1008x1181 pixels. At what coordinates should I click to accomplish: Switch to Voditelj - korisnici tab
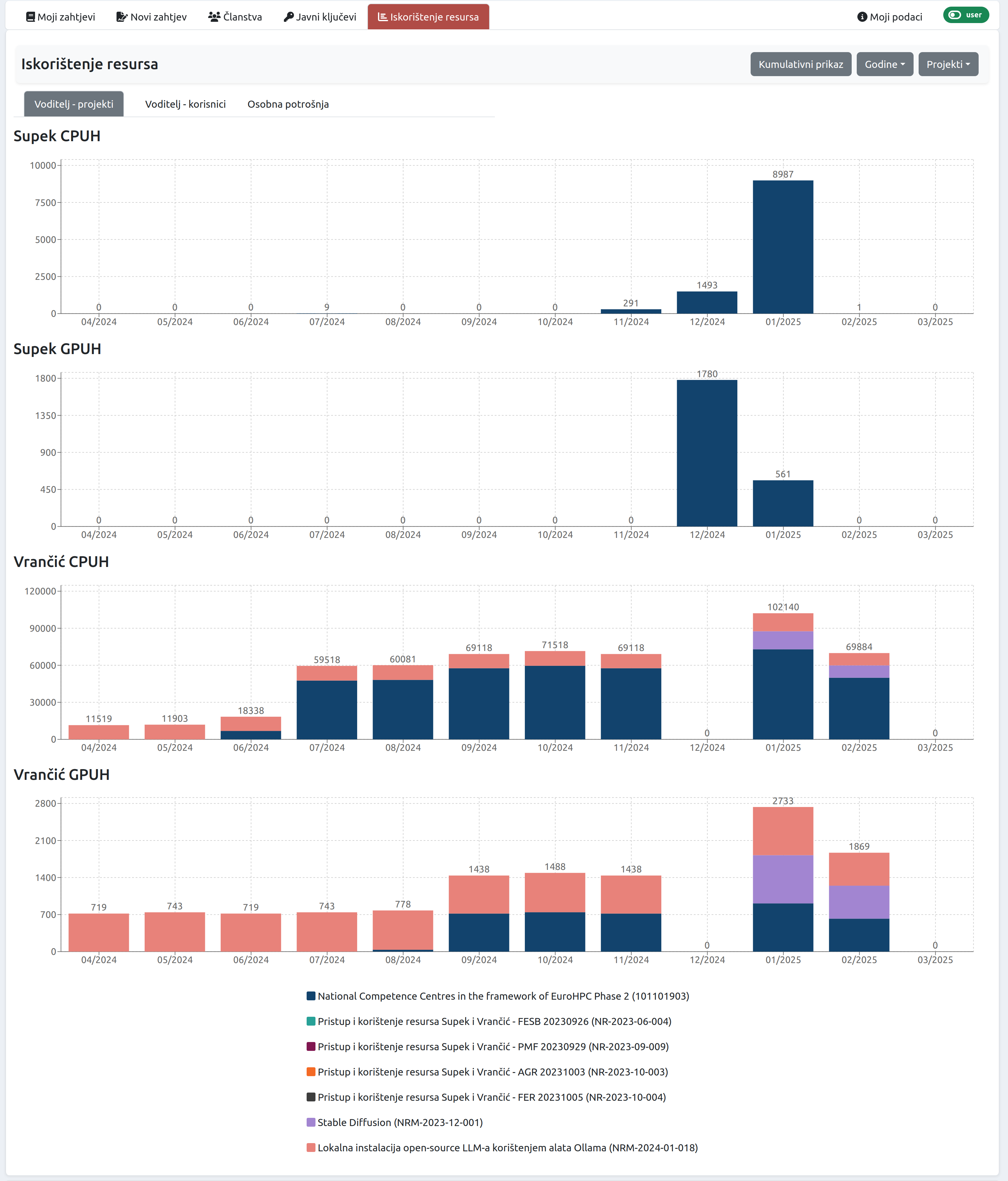[x=185, y=104]
